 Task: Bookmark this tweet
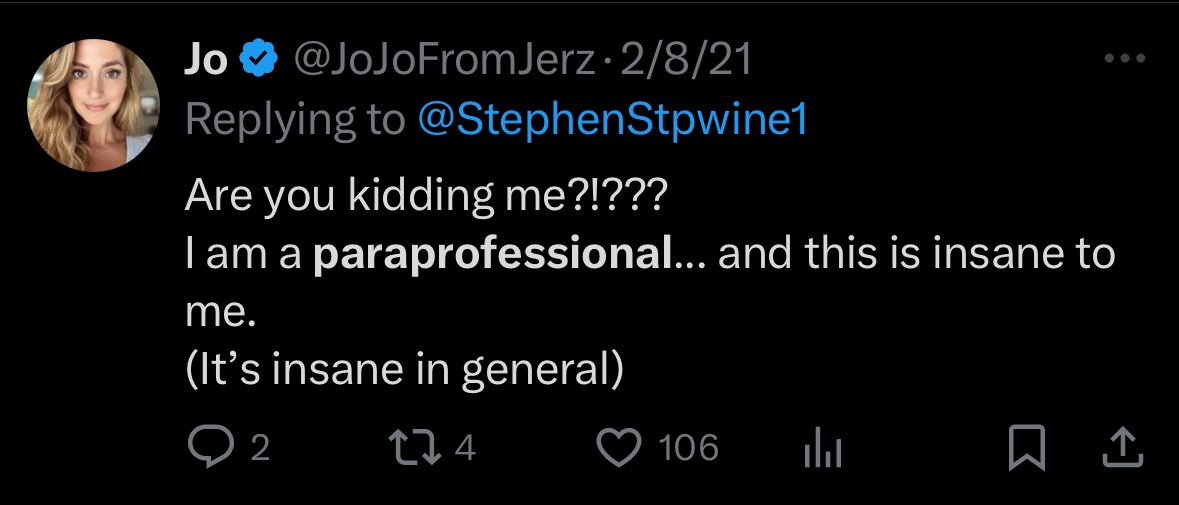coord(1027,448)
